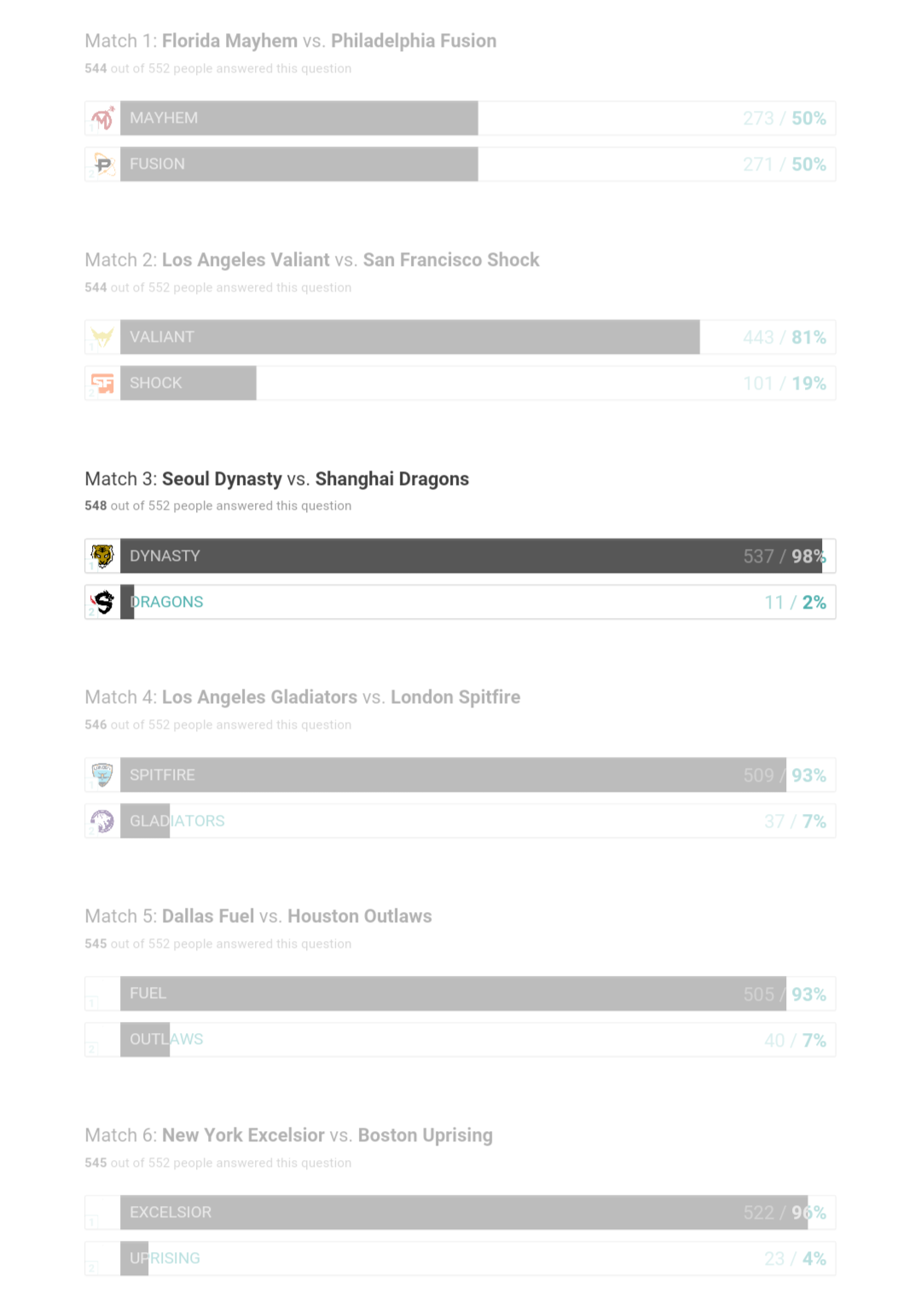Viewport: 921px width, 1316px height.
Task: Open the Match 1 Florida Mayhem heading
Action: pyautogui.click(x=290, y=41)
